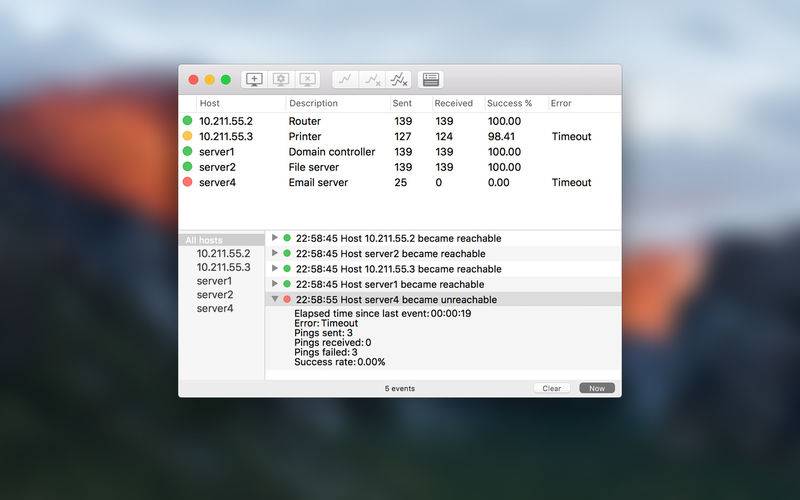Sort by the Received column header
The width and height of the screenshot is (800, 500).
[x=454, y=103]
